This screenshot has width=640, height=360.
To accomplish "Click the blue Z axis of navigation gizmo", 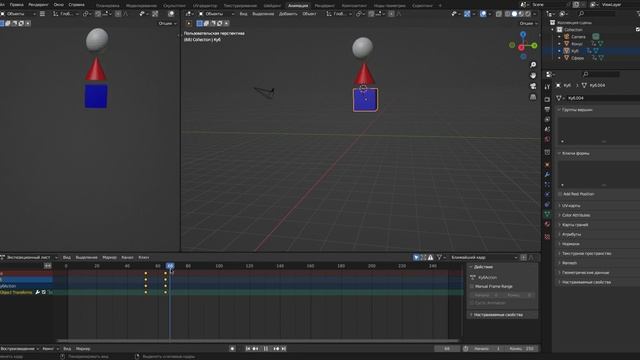I will pos(523,35).
